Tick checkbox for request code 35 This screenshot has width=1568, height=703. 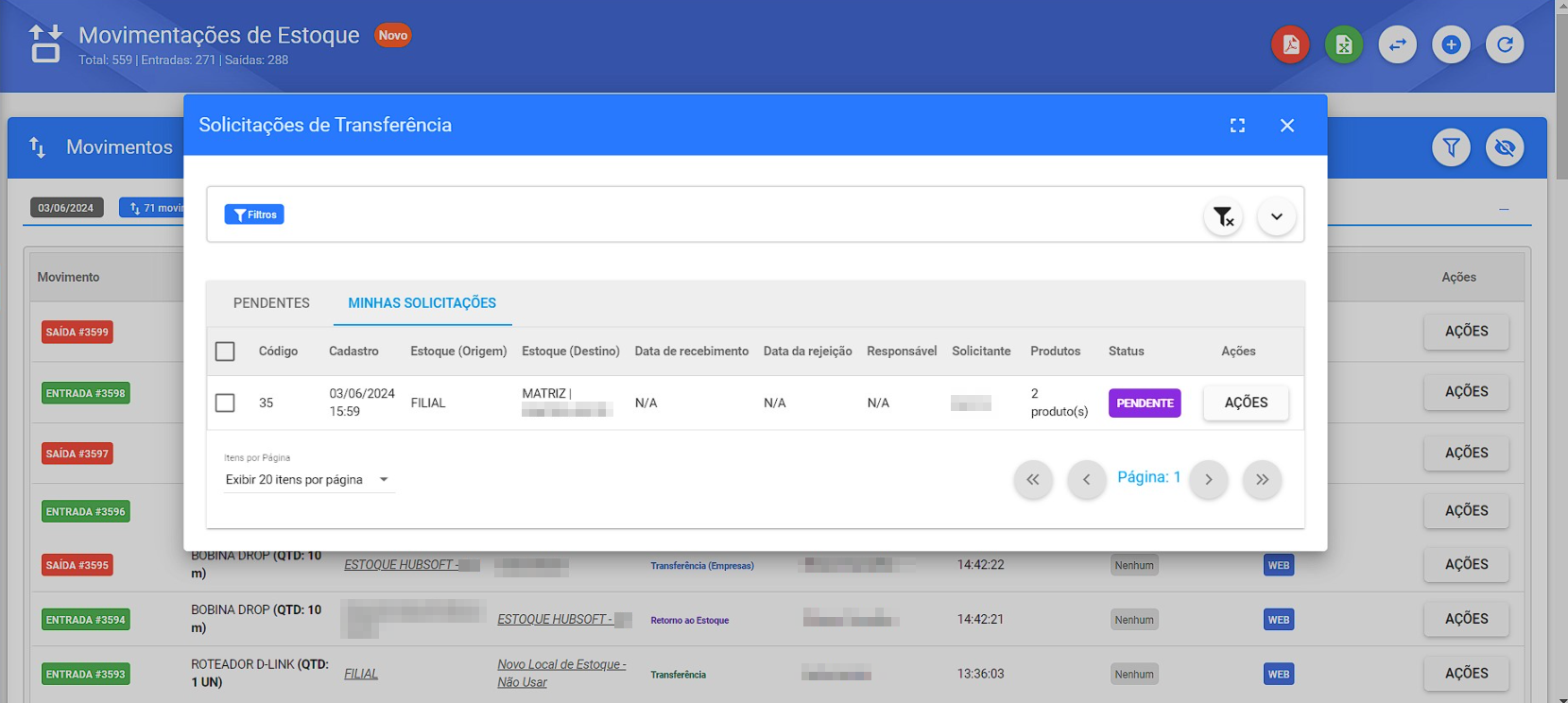click(225, 403)
